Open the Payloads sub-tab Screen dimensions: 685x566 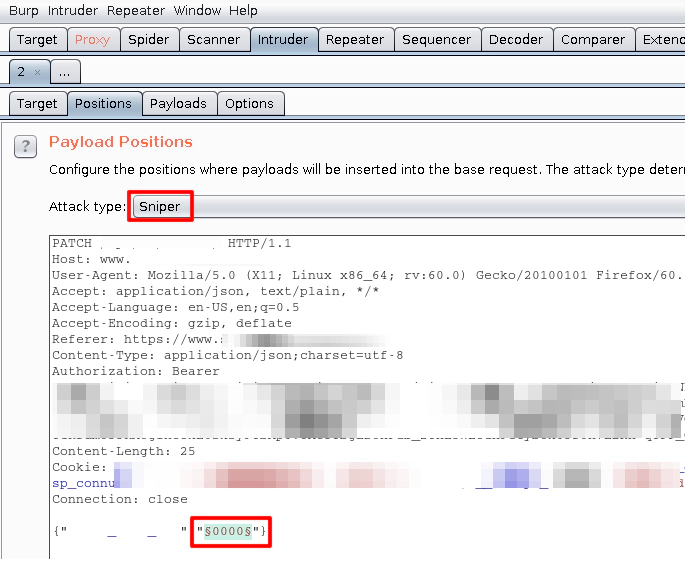coord(178,103)
